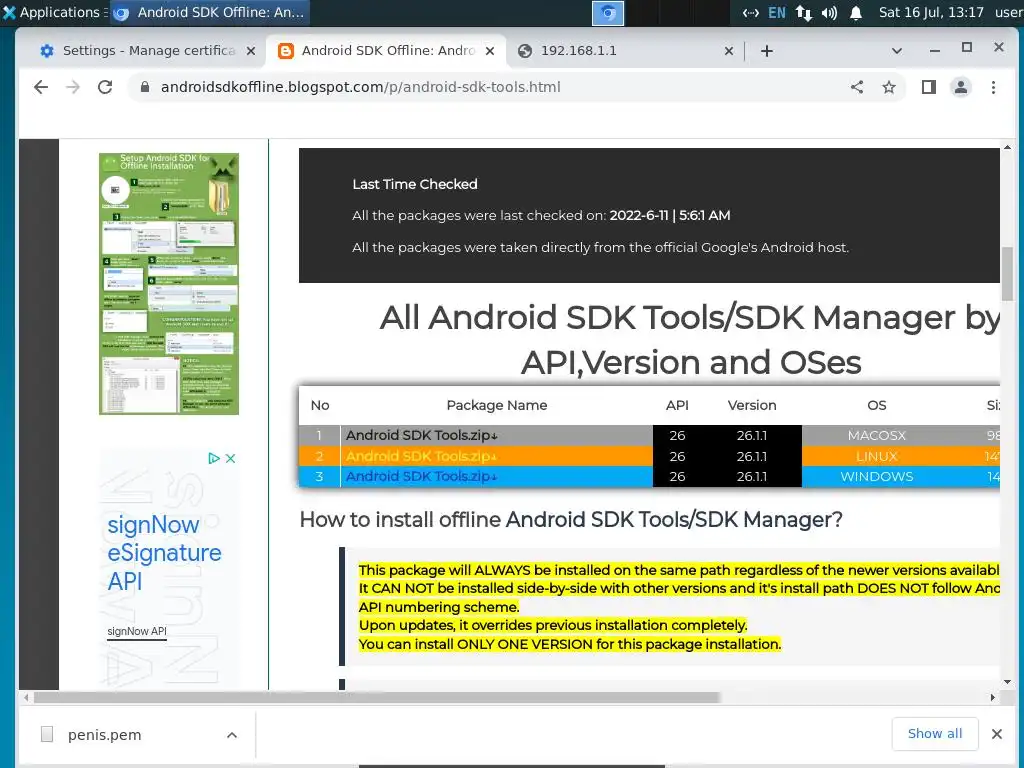Screen dimensions: 1024x768
Task: Click the volume speaker tray icon
Action: 829,12
